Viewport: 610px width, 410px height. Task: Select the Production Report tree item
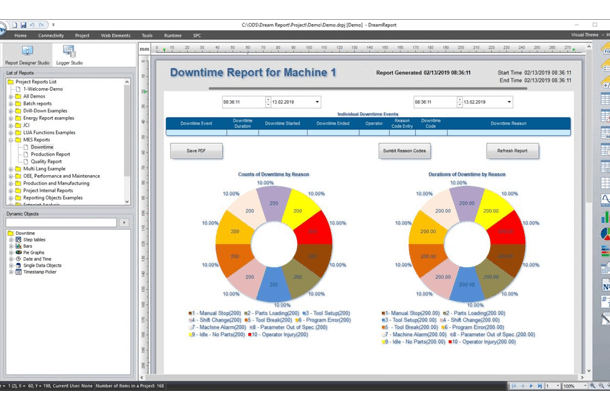pos(50,154)
